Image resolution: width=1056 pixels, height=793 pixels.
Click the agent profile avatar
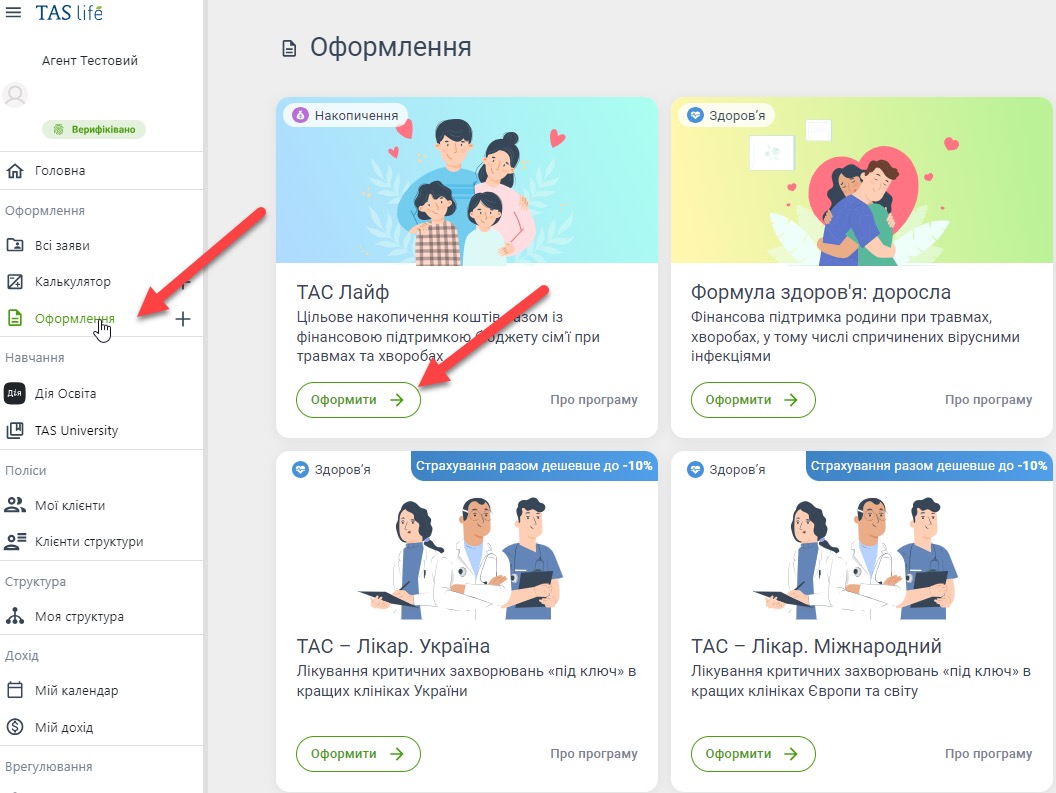[14, 95]
